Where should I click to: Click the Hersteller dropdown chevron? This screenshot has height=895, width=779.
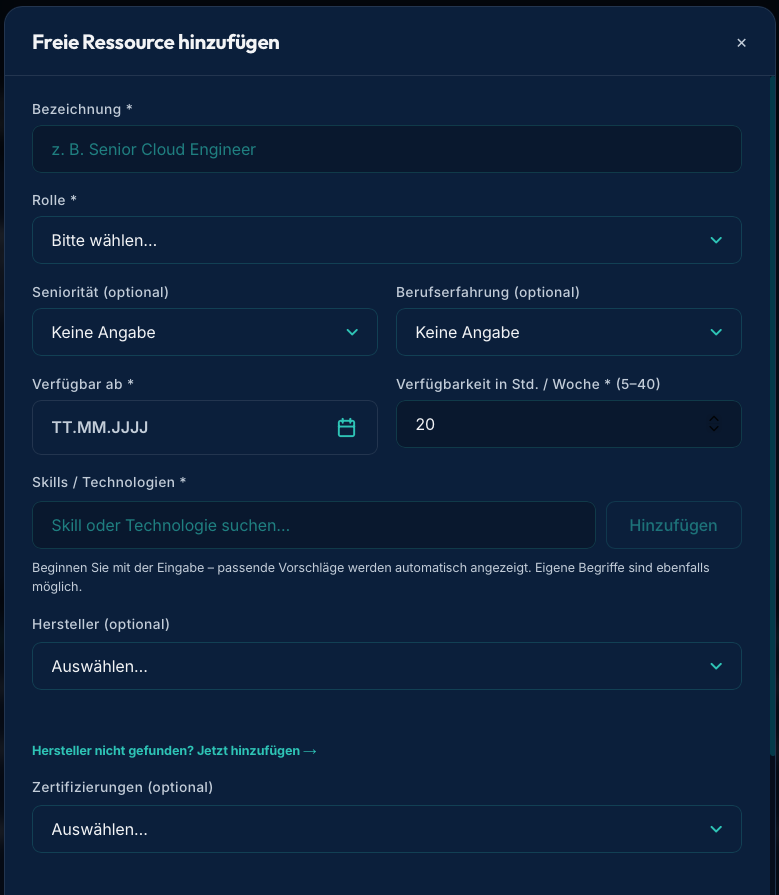pyautogui.click(x=716, y=666)
